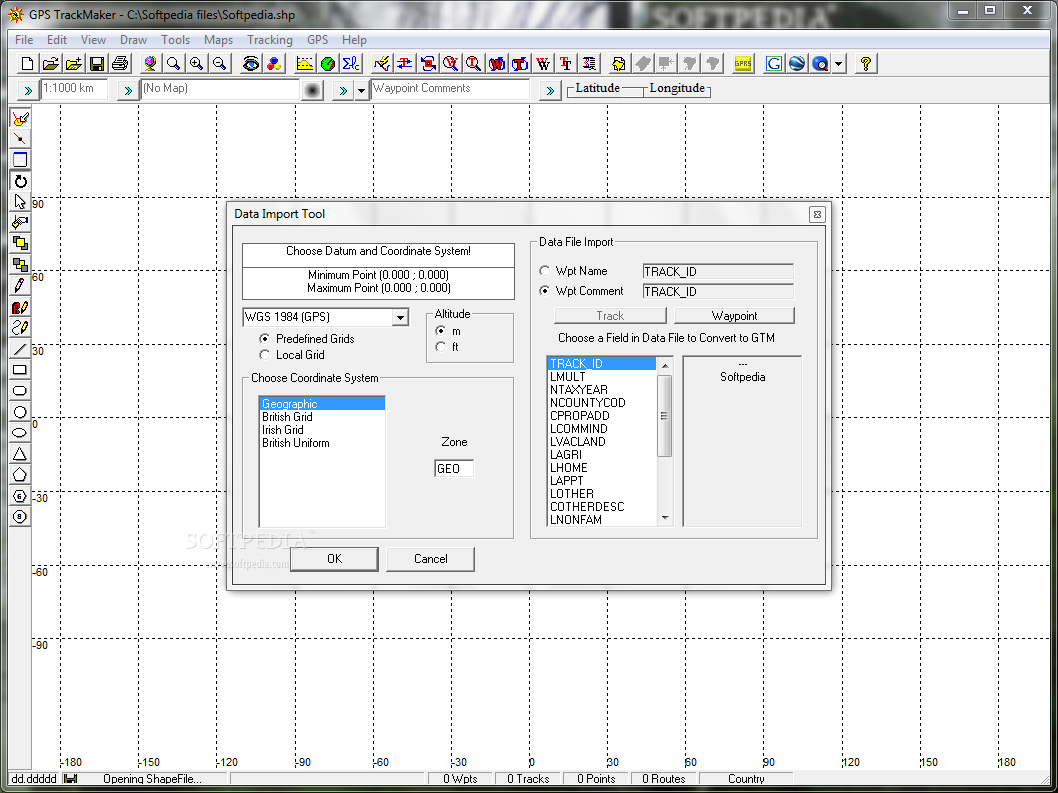Set altitude unit to feet (ft)
Screen dimensions: 1058x793
coord(441,346)
